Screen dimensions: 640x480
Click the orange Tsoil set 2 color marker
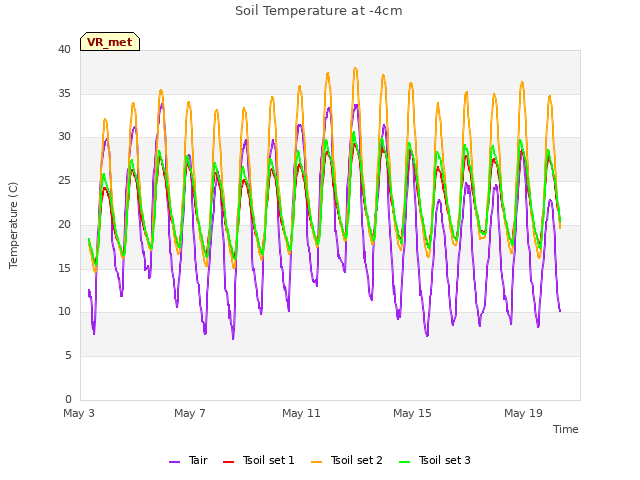(316, 462)
